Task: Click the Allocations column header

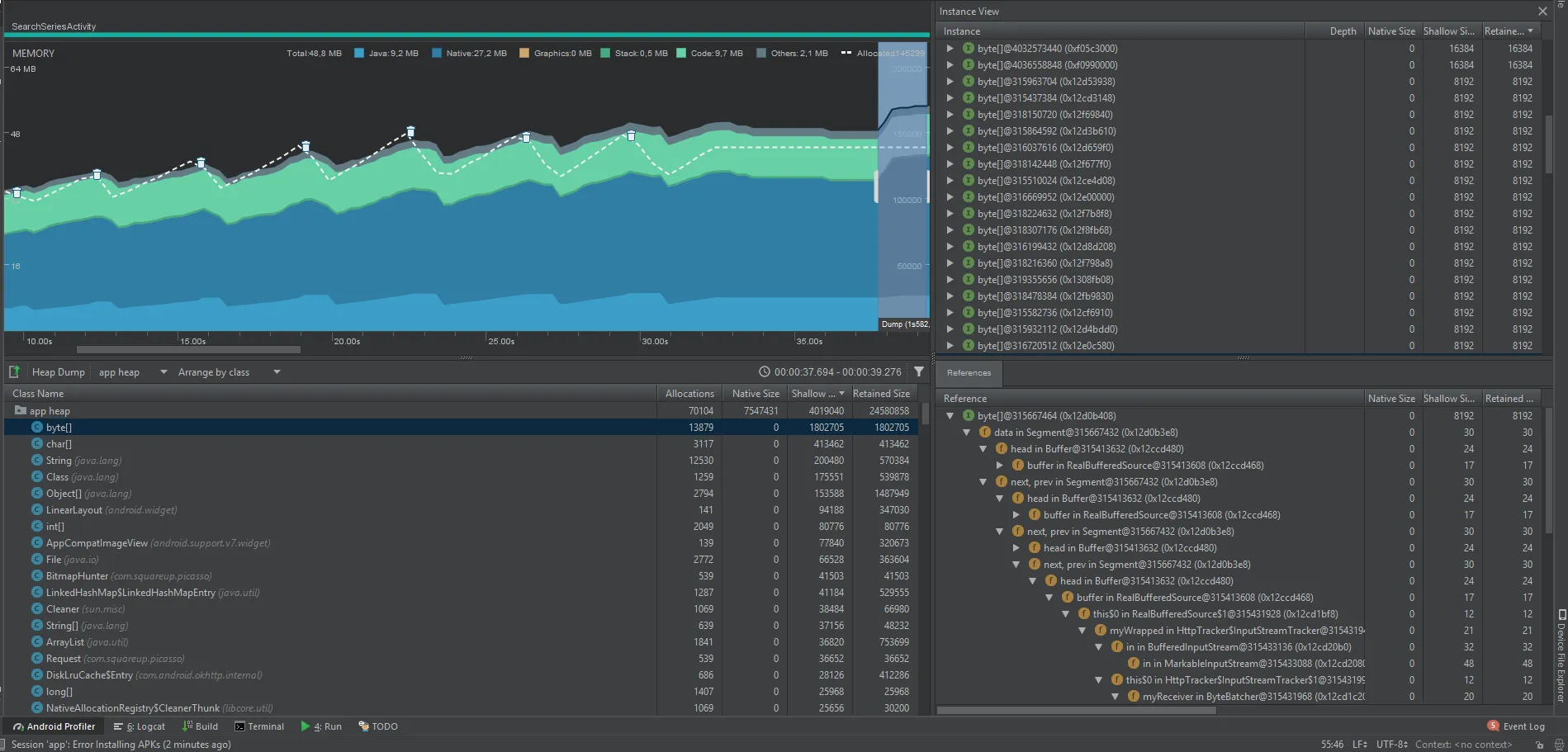Action: tap(689, 394)
